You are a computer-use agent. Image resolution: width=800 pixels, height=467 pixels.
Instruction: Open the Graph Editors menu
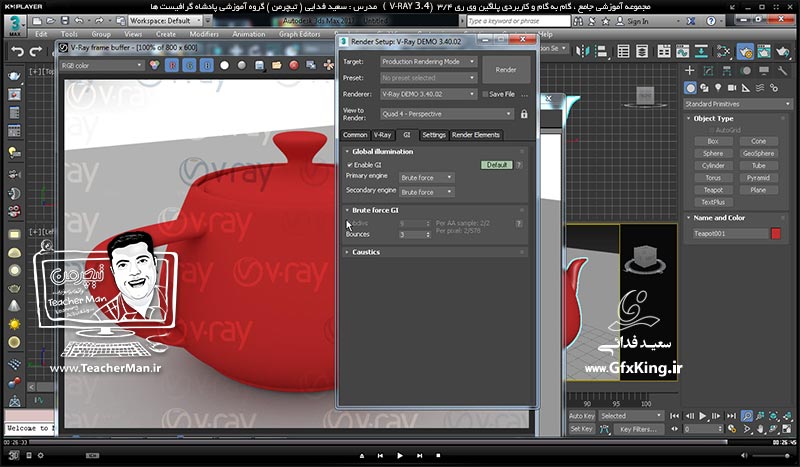(x=299, y=34)
